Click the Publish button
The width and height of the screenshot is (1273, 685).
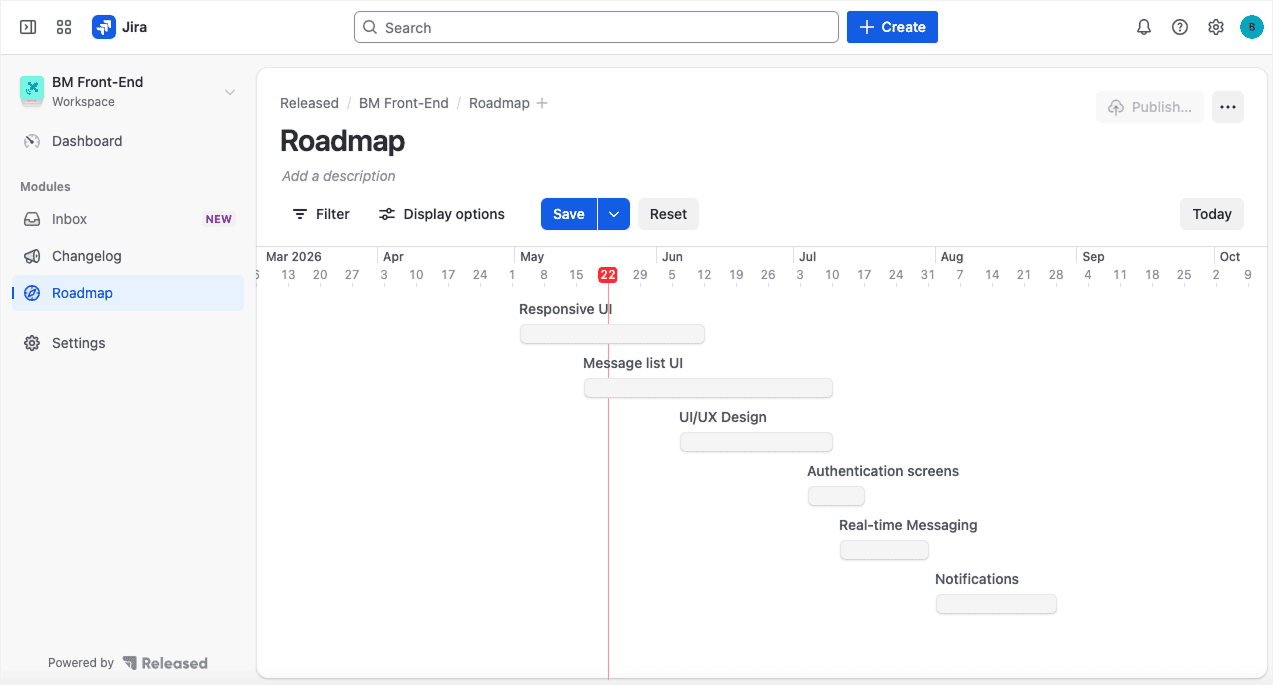click(x=1150, y=107)
